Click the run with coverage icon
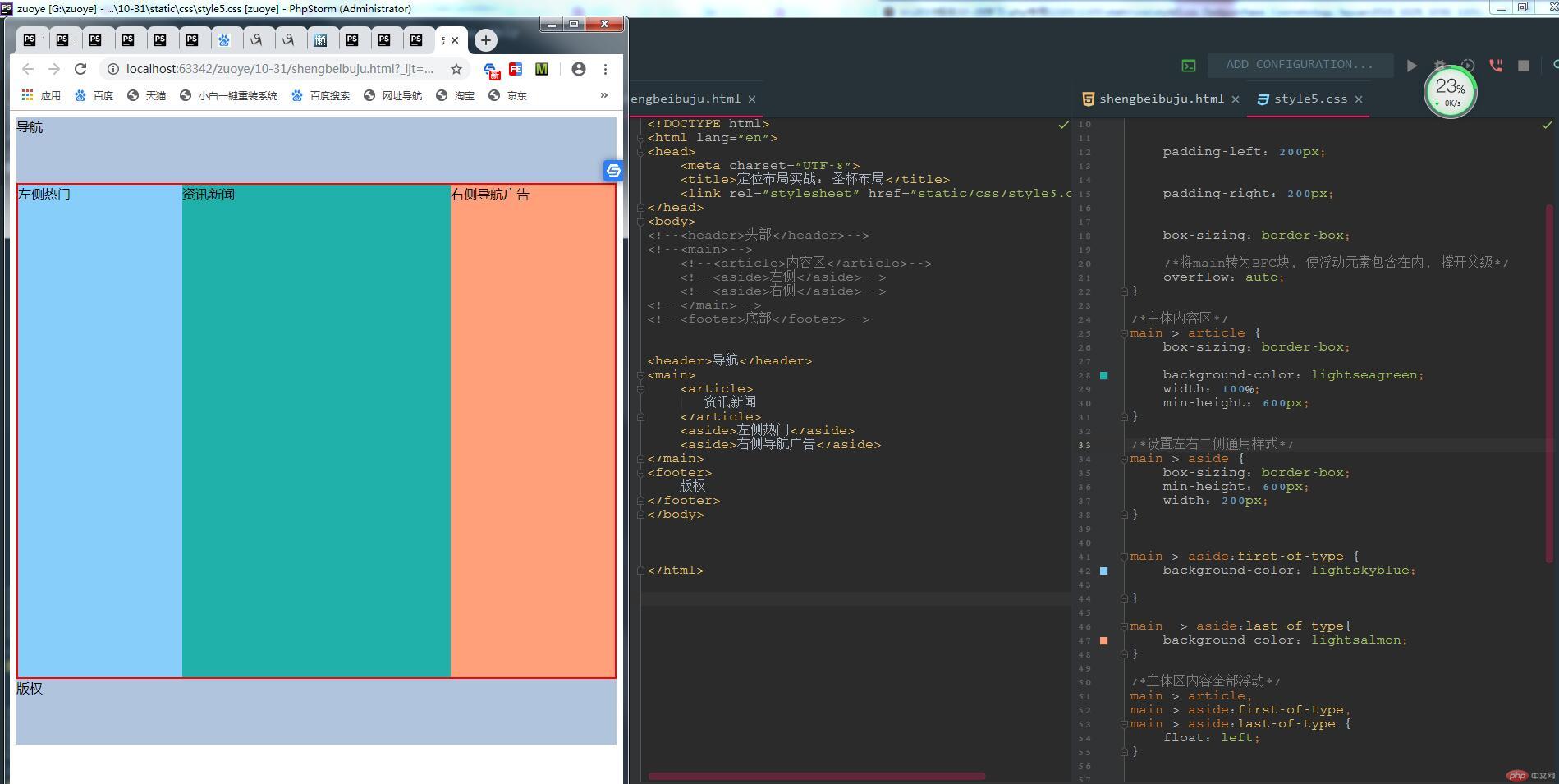Screen dimensions: 1559x784 [1468, 66]
